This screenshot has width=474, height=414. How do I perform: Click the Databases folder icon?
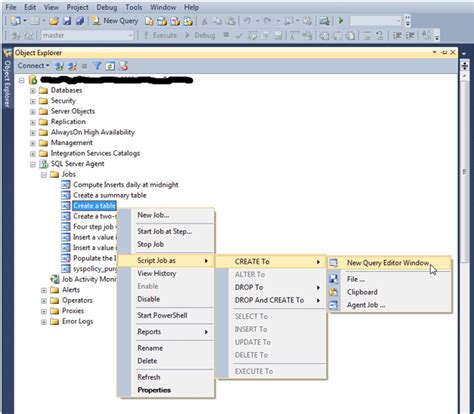point(43,90)
